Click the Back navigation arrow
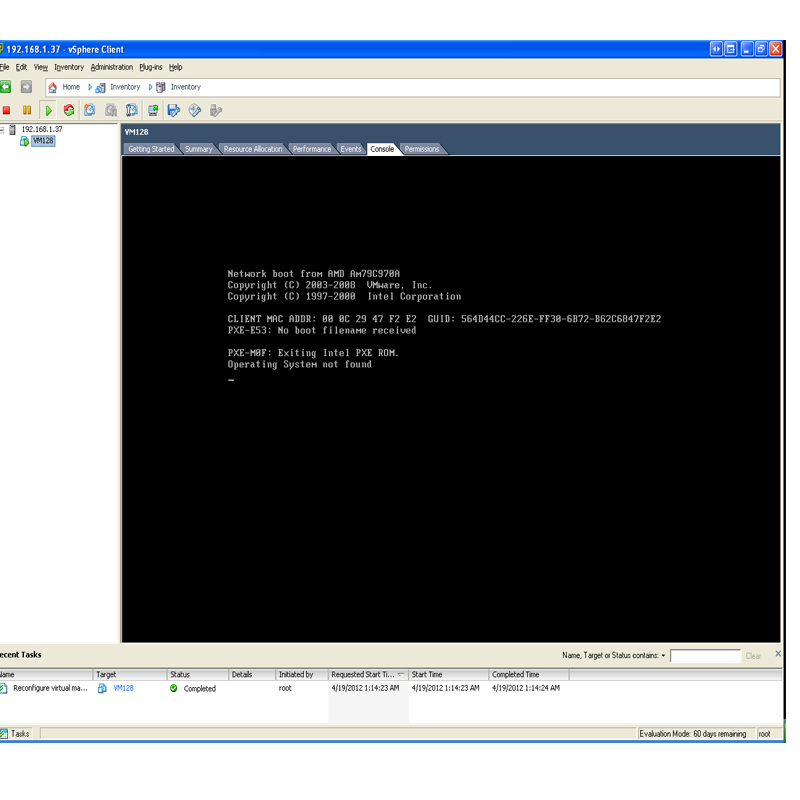The image size is (800, 800). [x=6, y=86]
